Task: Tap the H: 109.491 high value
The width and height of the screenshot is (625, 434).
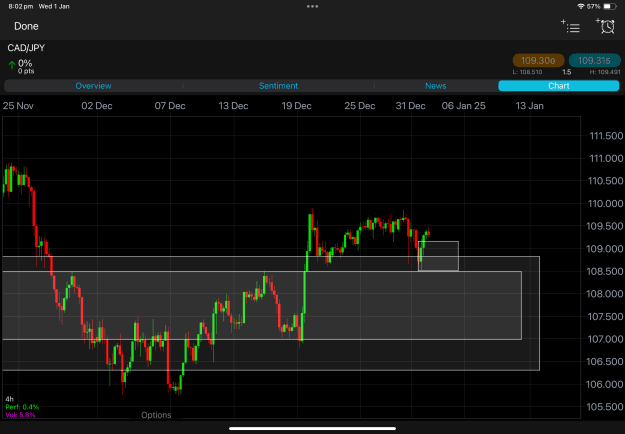Action: [x=605, y=72]
